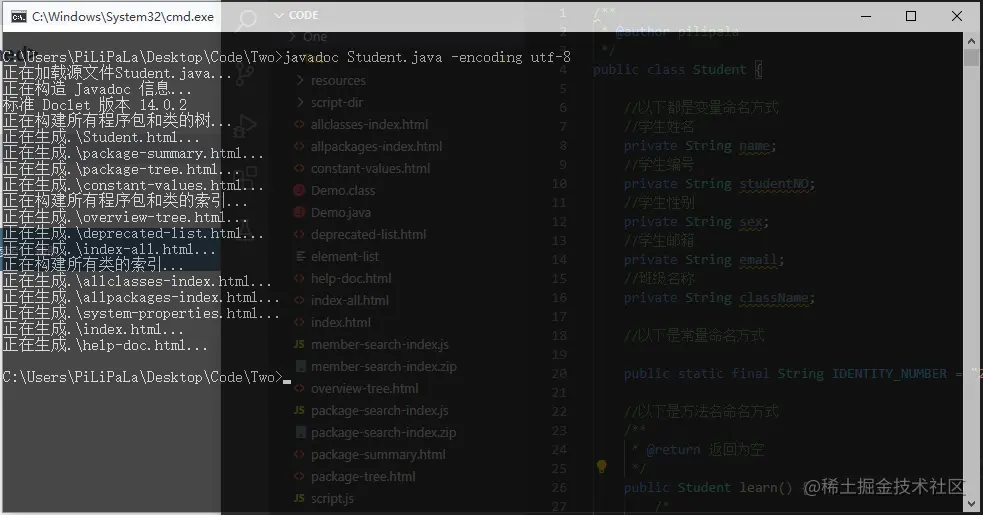
Task: Expand the resources folder
Action: click(x=330, y=80)
